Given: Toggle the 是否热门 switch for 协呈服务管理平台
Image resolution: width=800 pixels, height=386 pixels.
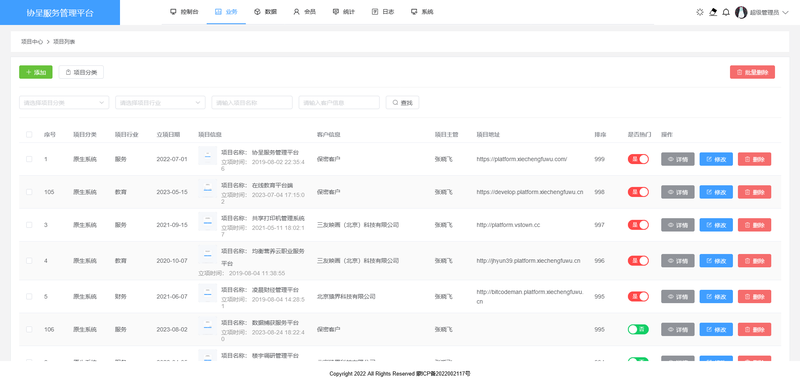Looking at the screenshot, I should point(638,159).
